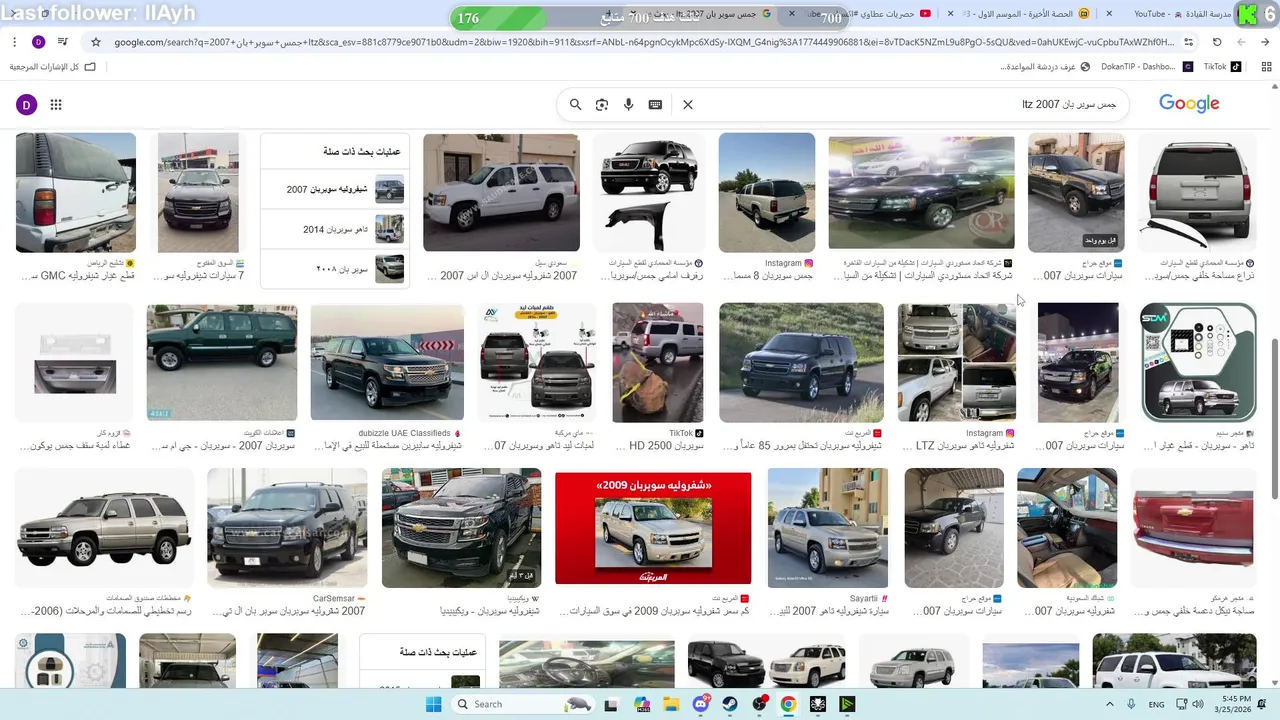This screenshot has width=1280, height=720.
Task: Open SDM parts store image result
Action: click(x=1198, y=363)
